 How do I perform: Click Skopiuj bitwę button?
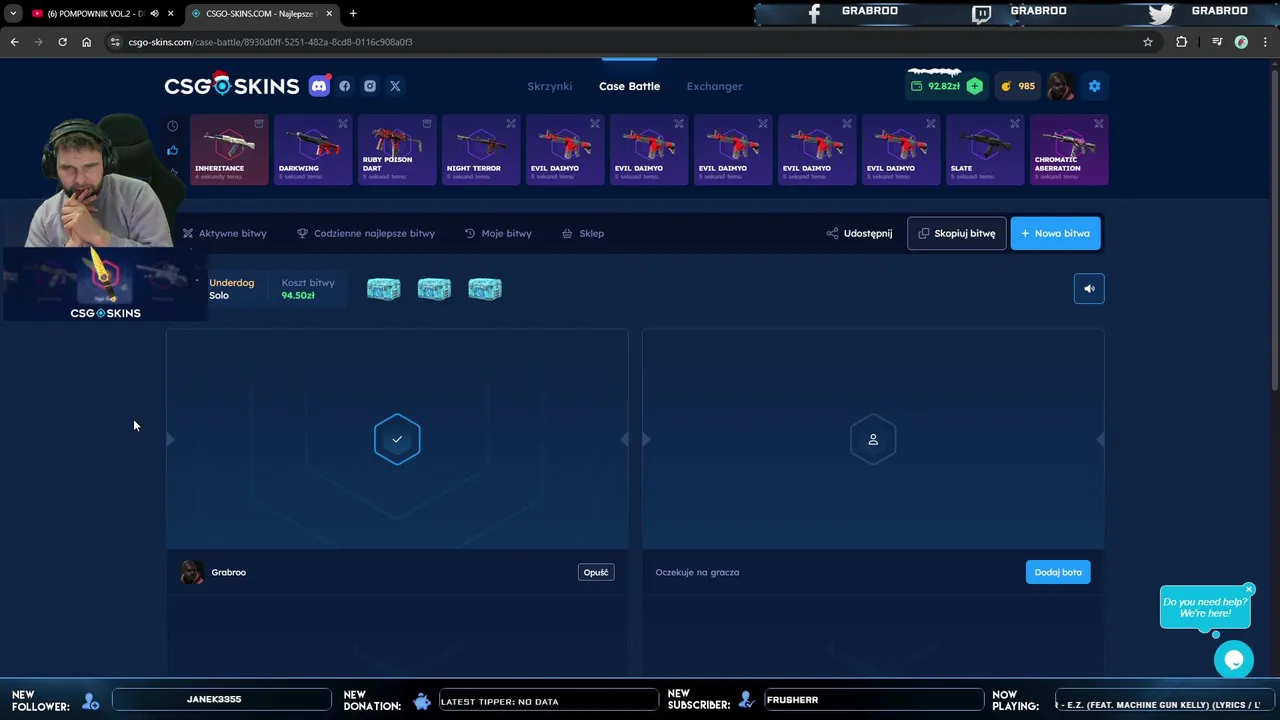[x=957, y=233]
